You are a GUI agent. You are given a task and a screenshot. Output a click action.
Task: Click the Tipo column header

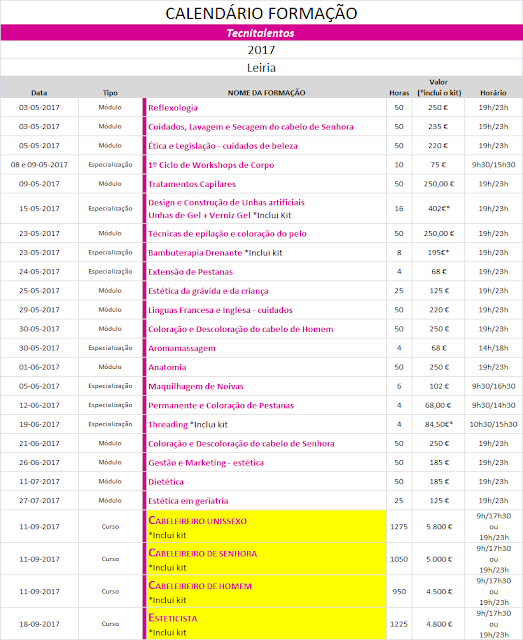[x=110, y=93]
